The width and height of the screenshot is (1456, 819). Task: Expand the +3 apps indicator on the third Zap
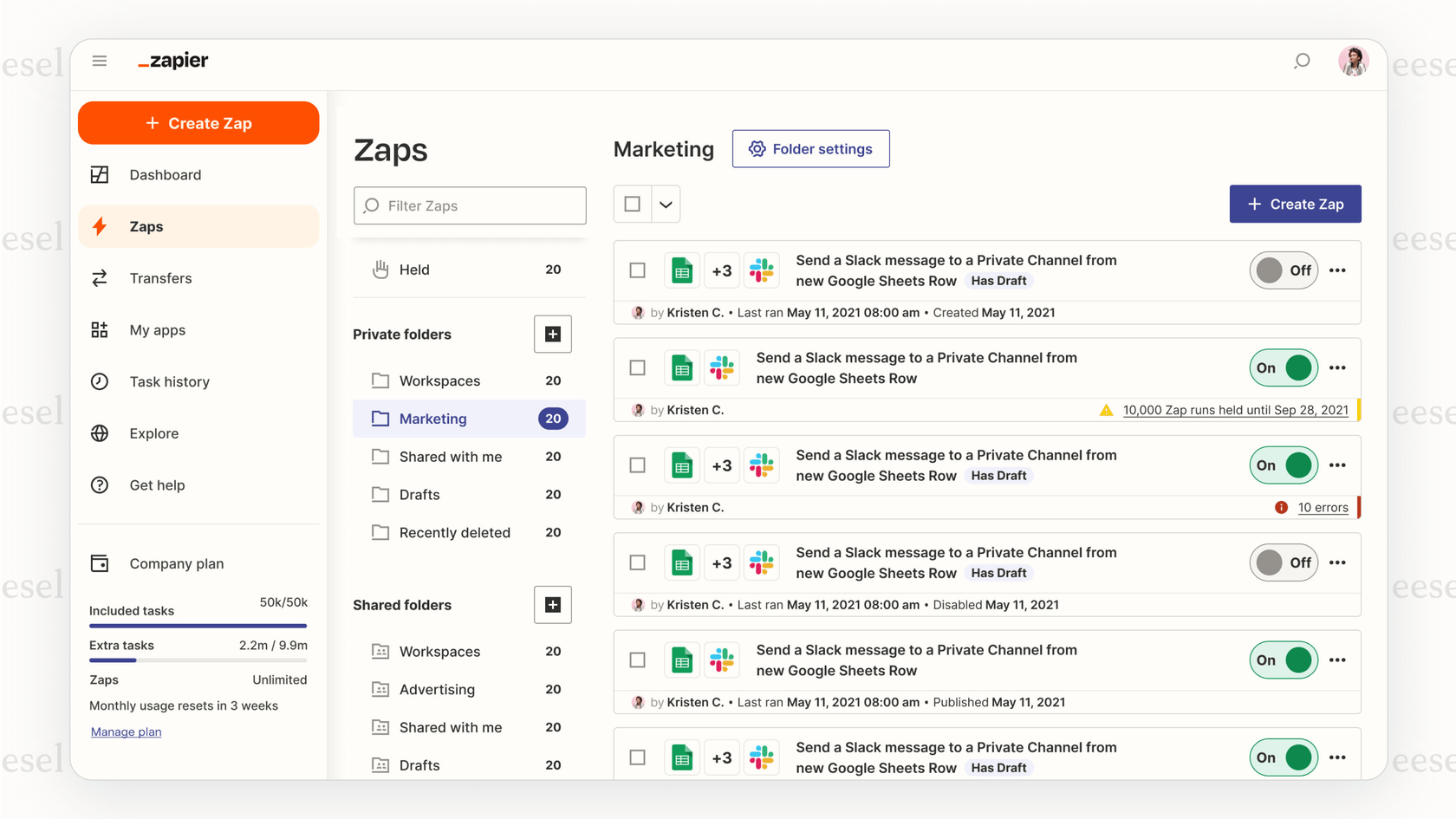722,465
